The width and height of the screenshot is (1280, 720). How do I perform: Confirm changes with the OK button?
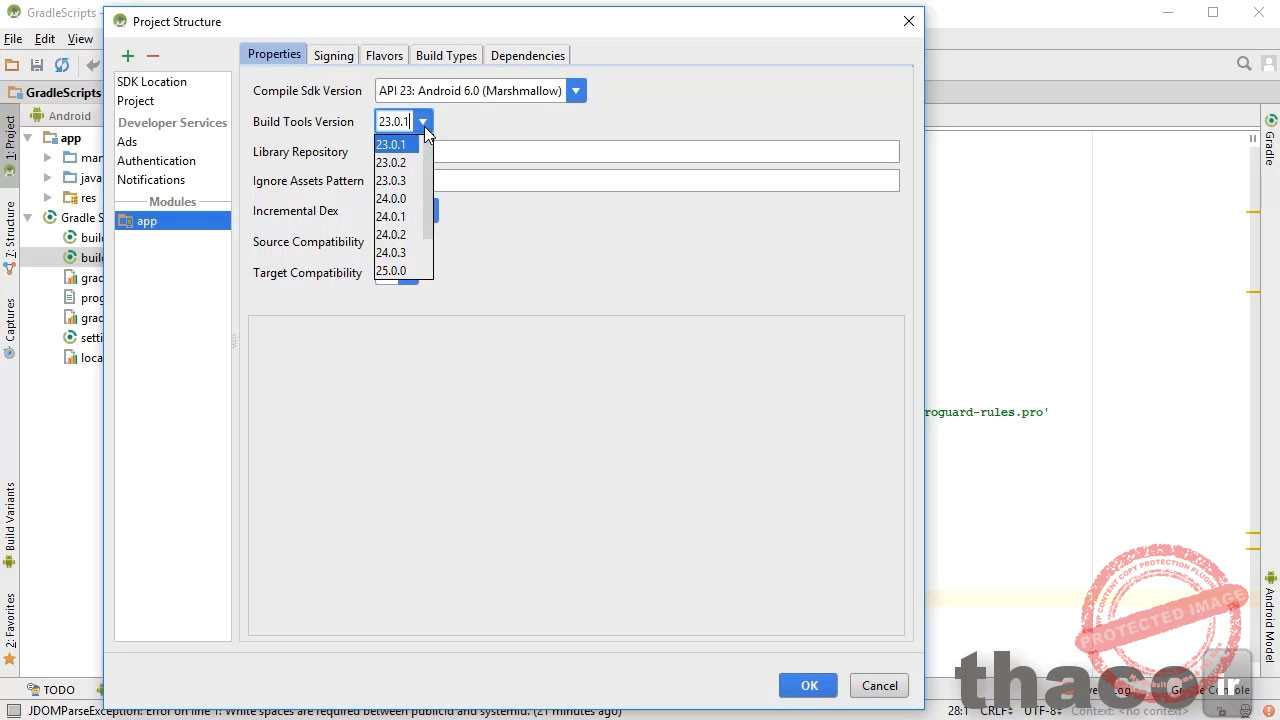[808, 685]
